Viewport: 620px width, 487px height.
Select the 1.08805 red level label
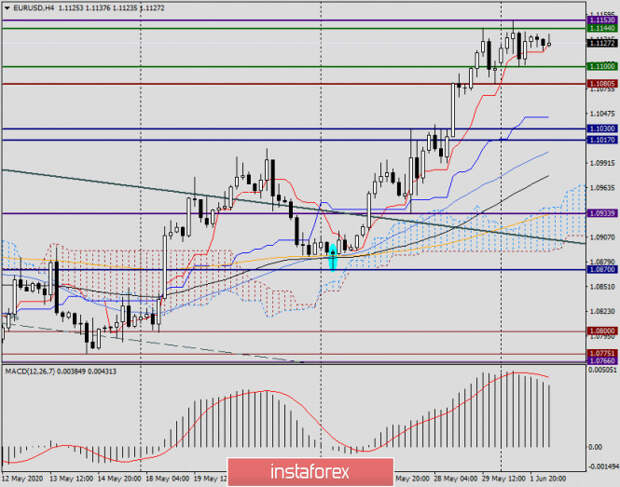tap(602, 84)
